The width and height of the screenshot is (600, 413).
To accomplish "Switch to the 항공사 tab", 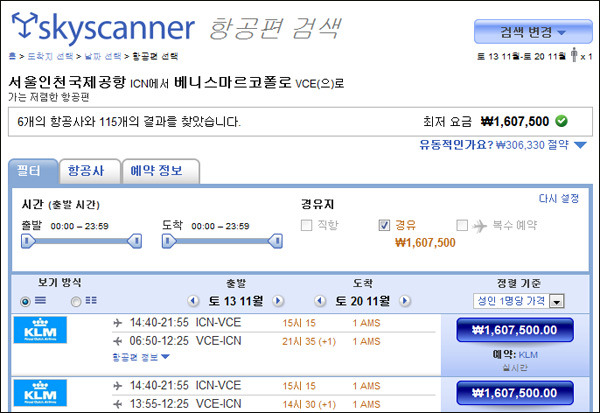I will click(x=90, y=171).
